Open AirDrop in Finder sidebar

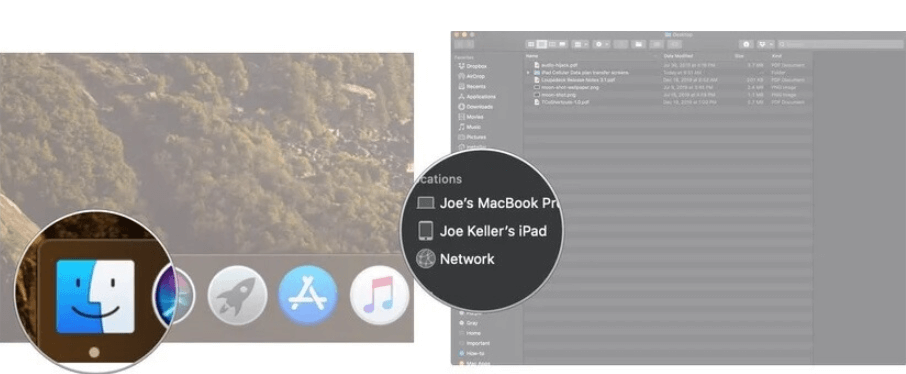471,76
